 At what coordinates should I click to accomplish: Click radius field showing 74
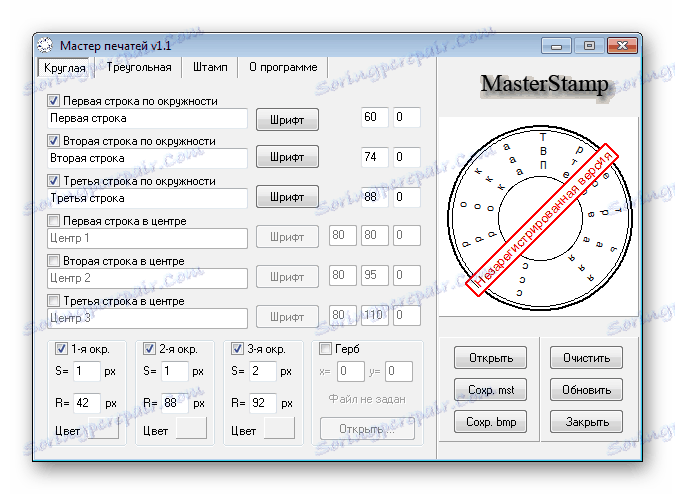click(x=375, y=157)
